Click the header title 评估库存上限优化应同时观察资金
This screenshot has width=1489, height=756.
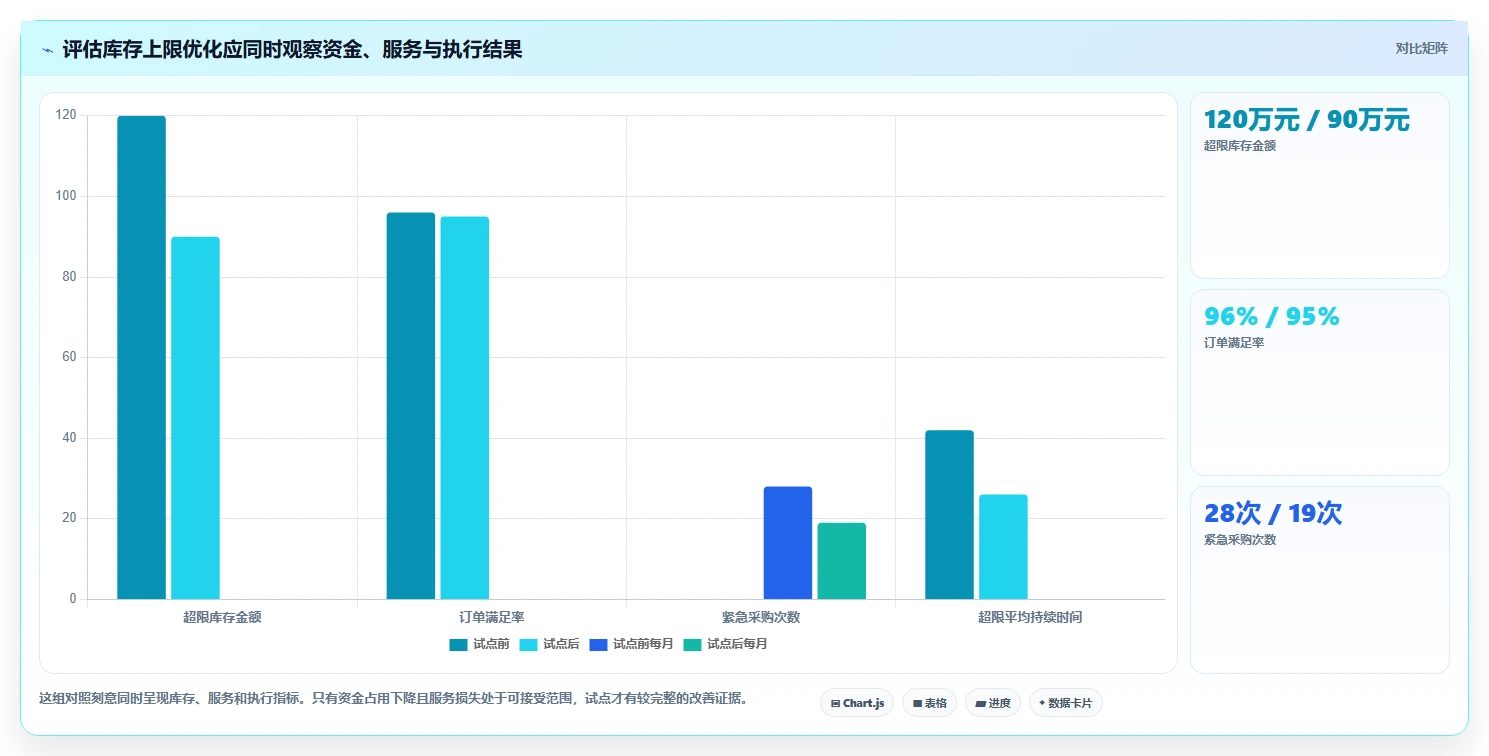click(292, 50)
